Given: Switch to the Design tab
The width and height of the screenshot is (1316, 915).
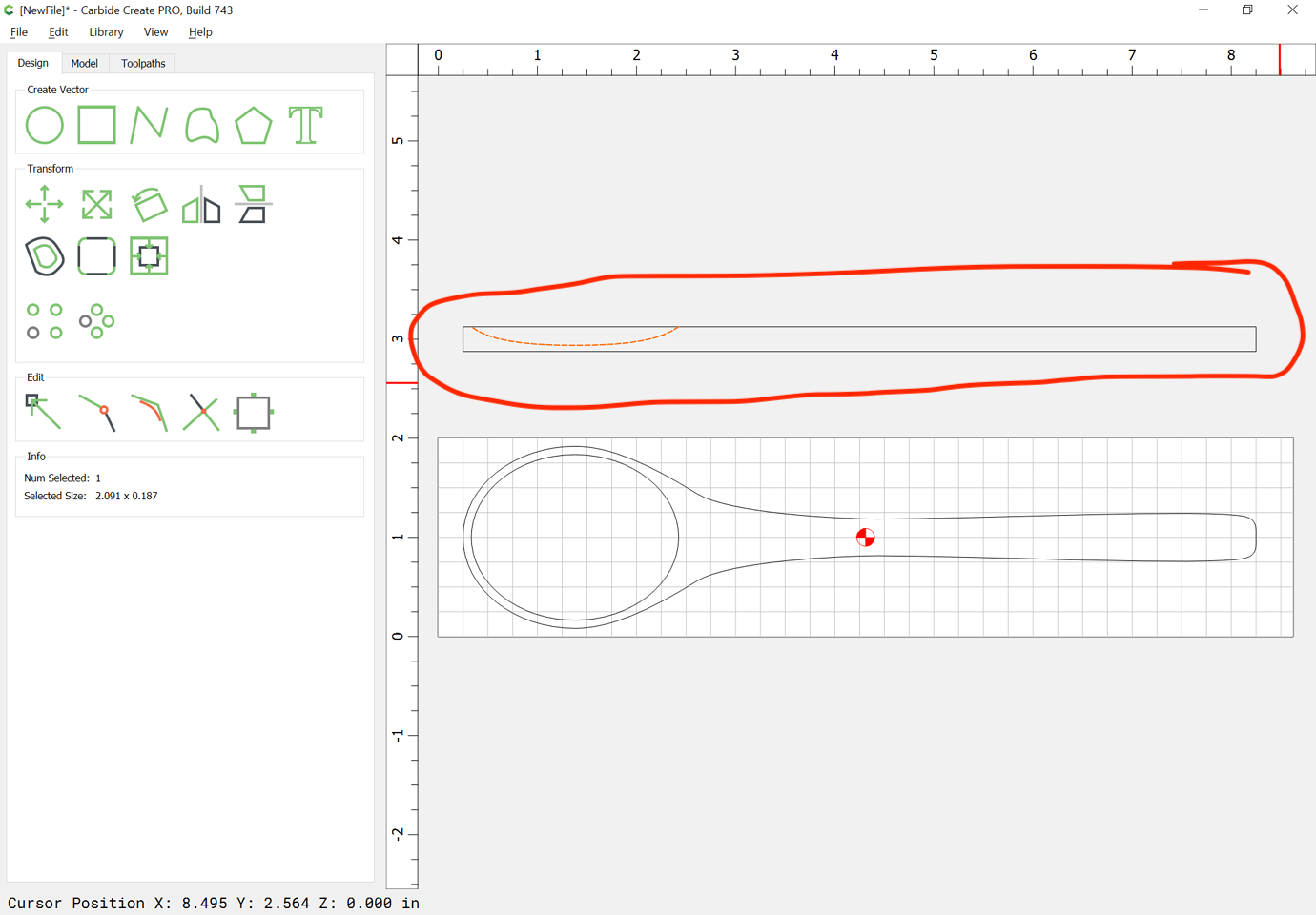Looking at the screenshot, I should tap(33, 63).
